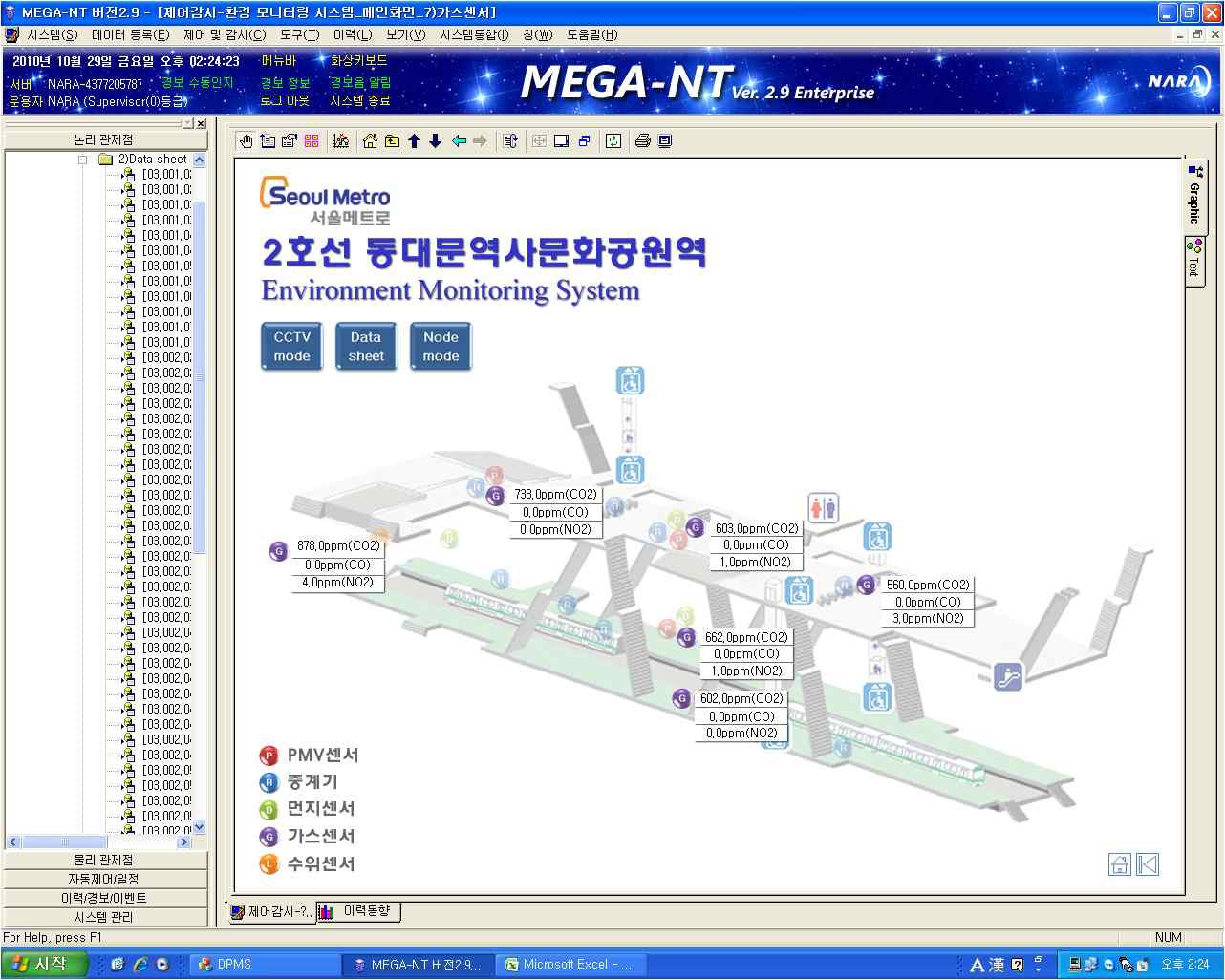Open the 데이터 등록(E) menu
1225x980 pixels.
(130, 34)
